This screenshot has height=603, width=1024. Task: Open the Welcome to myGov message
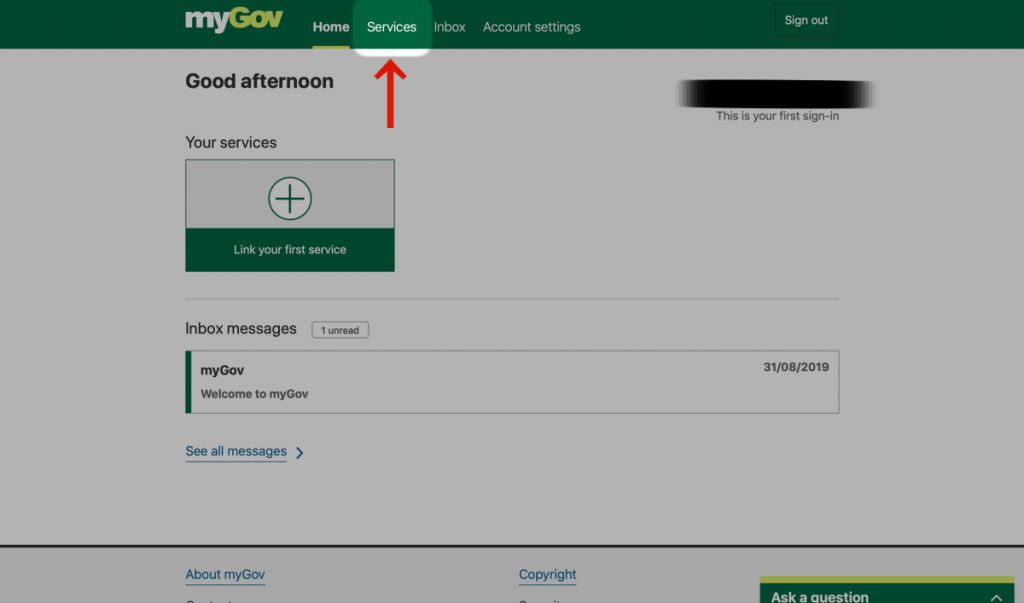[255, 394]
